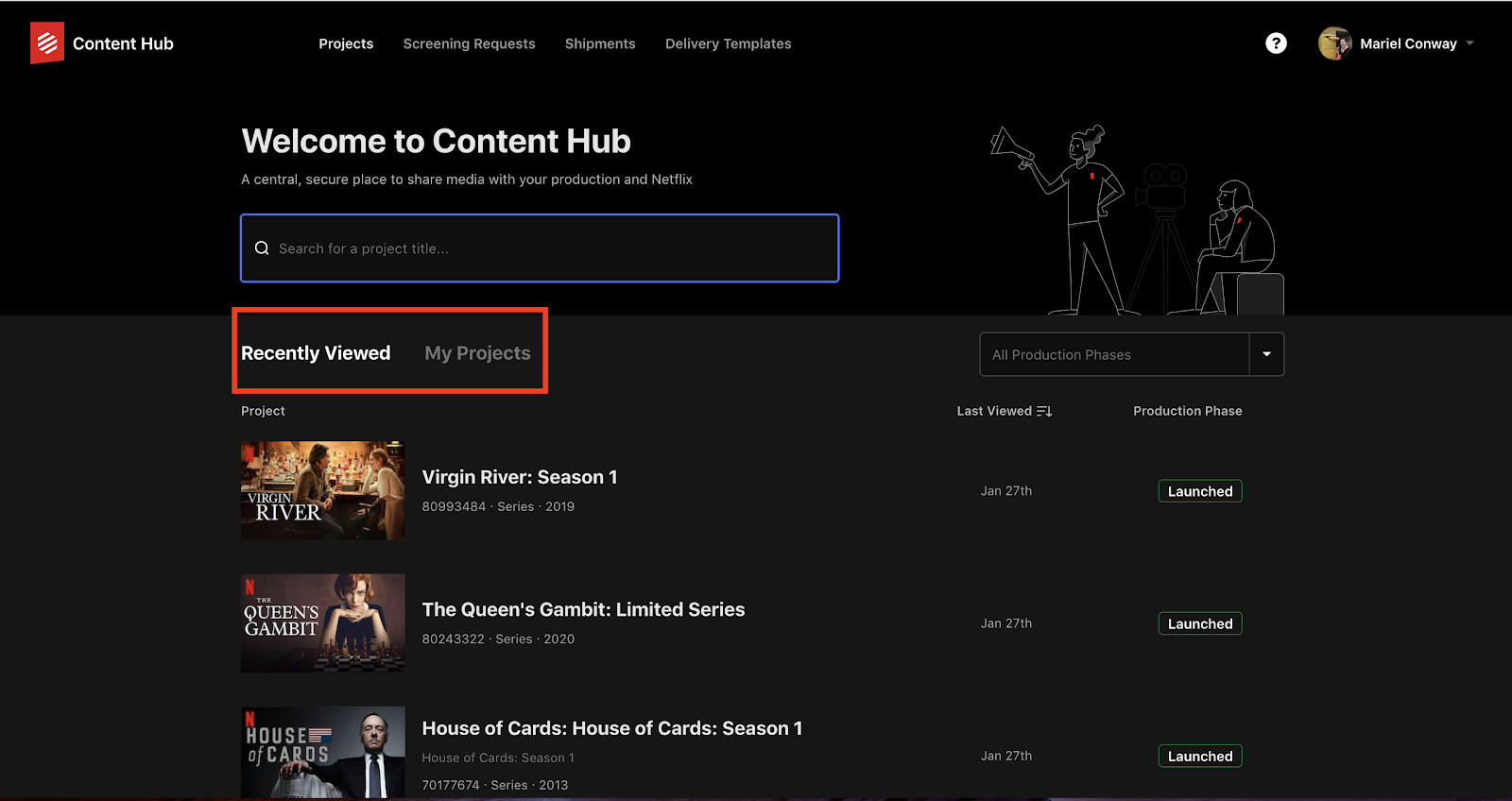
Task: Click Jan 27th date in House of Cards row
Action: [x=1006, y=756]
